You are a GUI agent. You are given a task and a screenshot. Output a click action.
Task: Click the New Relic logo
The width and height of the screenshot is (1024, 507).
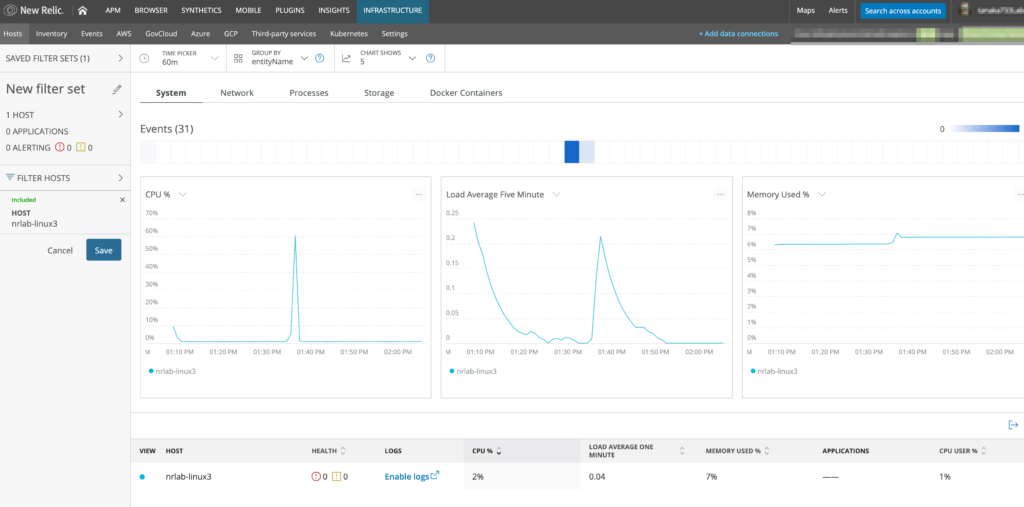(34, 10)
